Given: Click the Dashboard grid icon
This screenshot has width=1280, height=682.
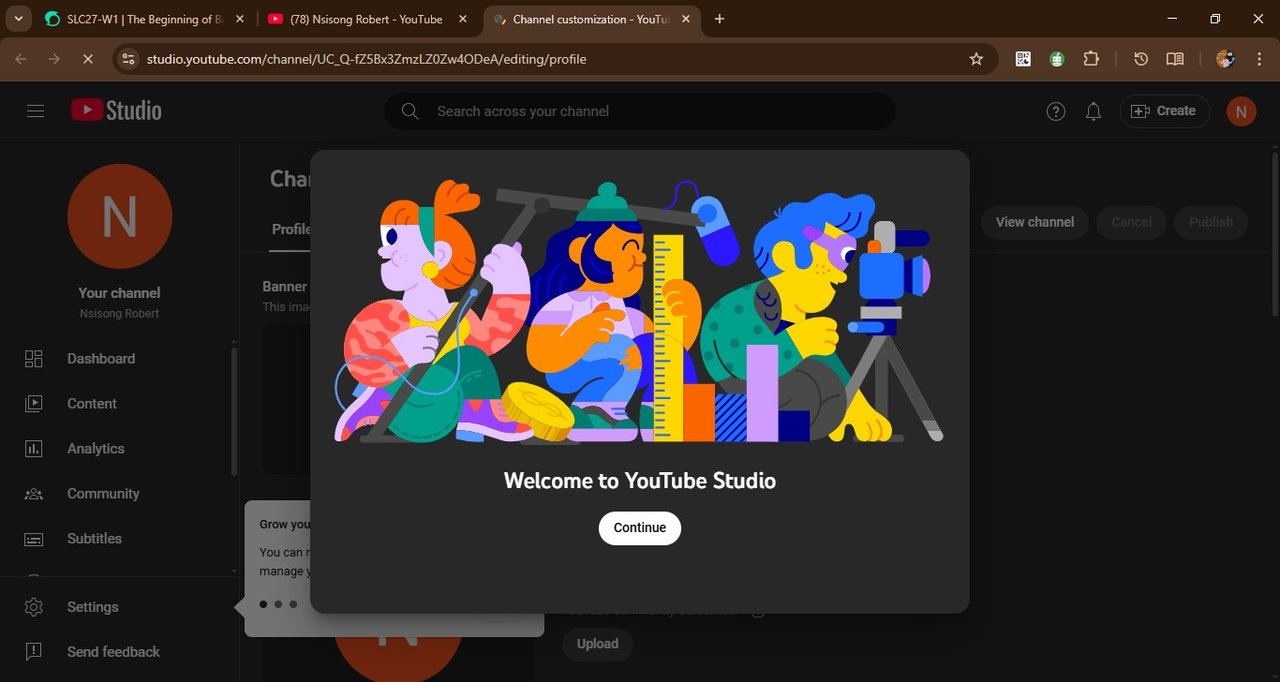Looking at the screenshot, I should pos(34,358).
